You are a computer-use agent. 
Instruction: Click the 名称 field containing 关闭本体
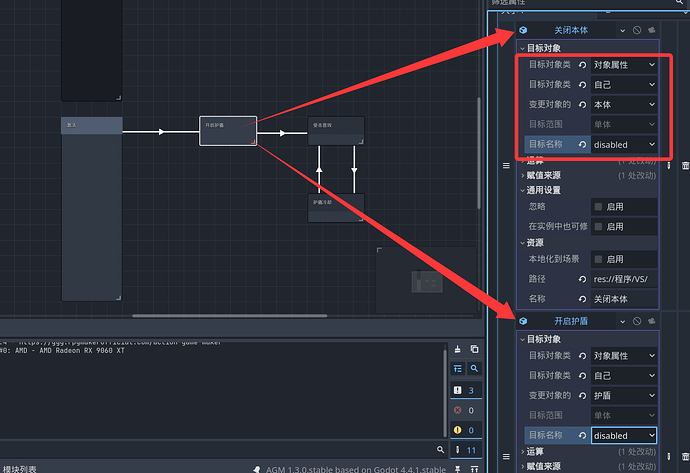[x=624, y=299]
